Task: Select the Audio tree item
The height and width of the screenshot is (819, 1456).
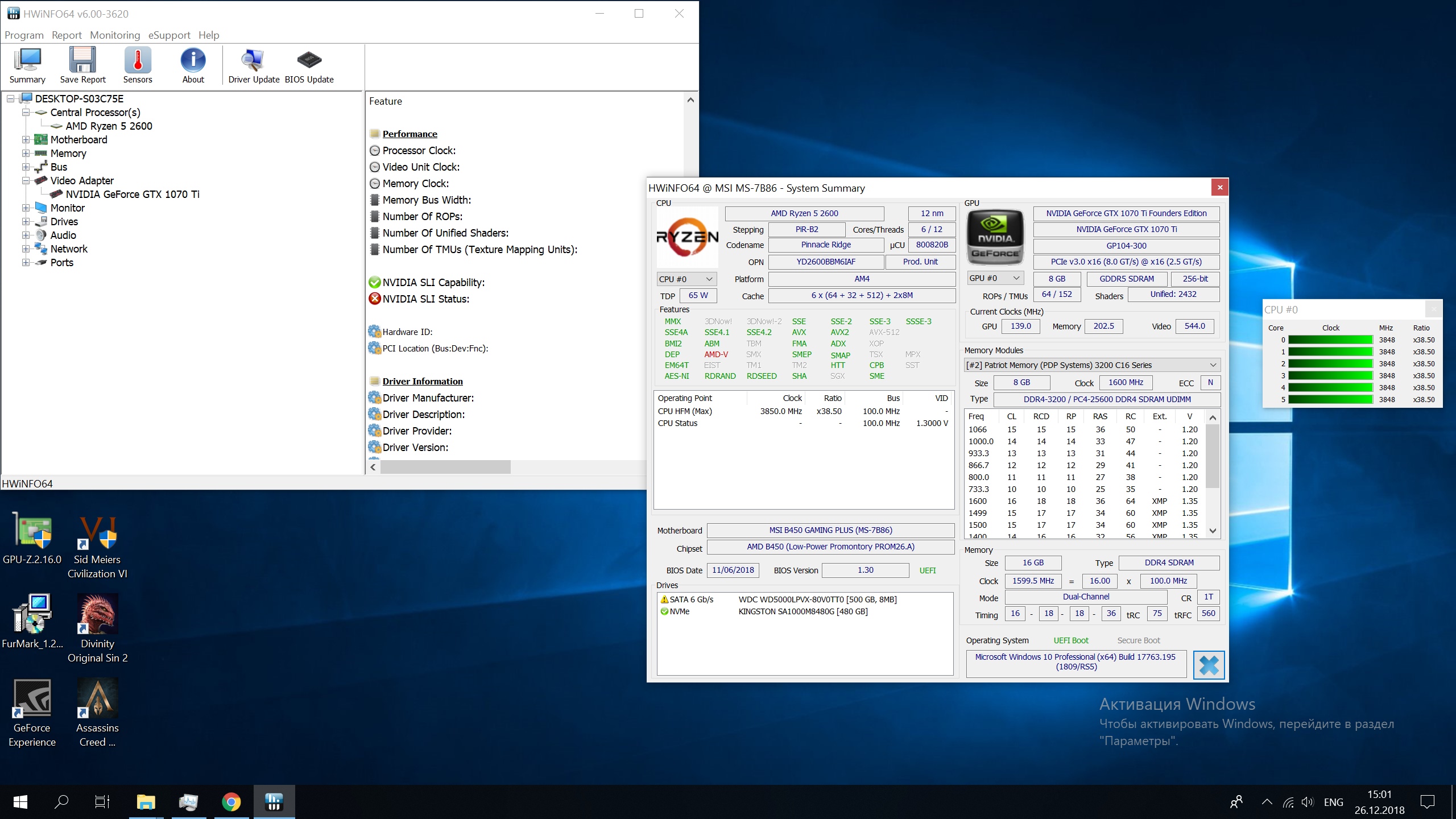Action: click(63, 235)
